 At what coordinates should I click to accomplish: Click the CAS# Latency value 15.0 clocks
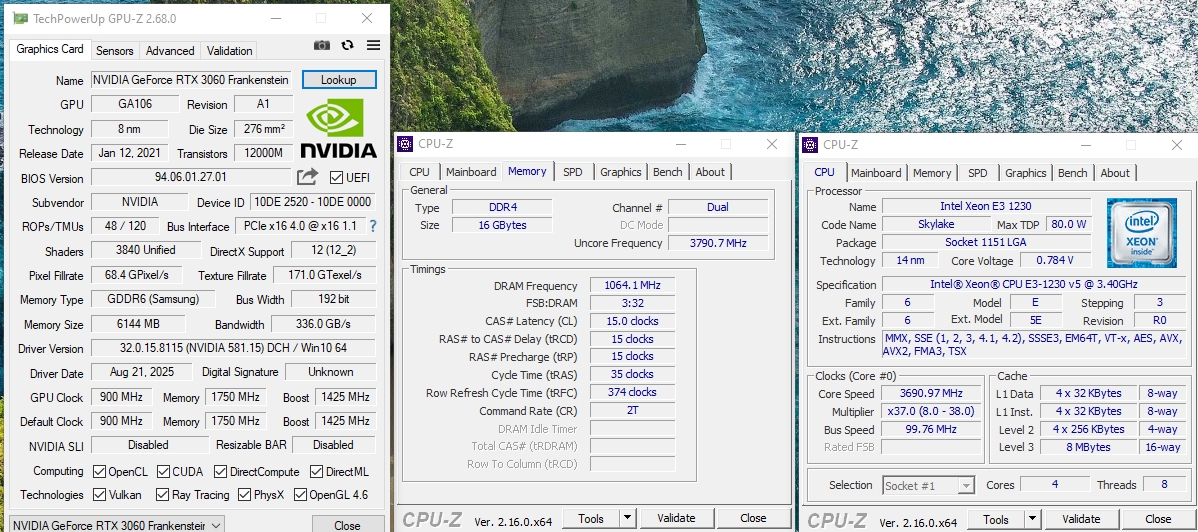pos(633,321)
